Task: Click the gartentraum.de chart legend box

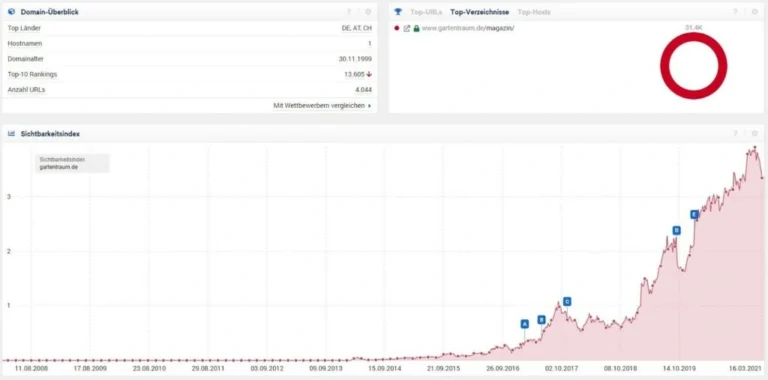Action: tap(72, 163)
